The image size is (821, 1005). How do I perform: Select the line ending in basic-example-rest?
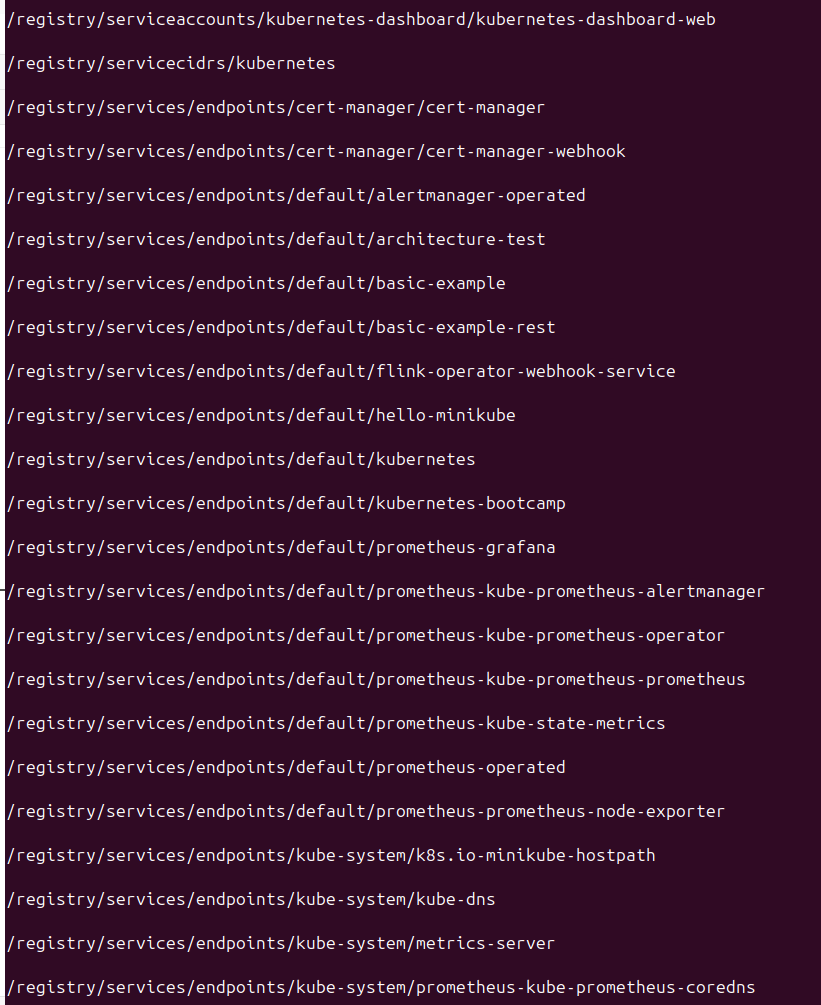pos(281,327)
